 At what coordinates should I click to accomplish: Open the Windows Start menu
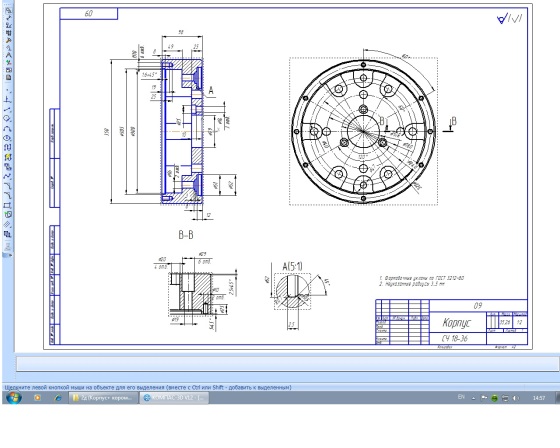14,397
